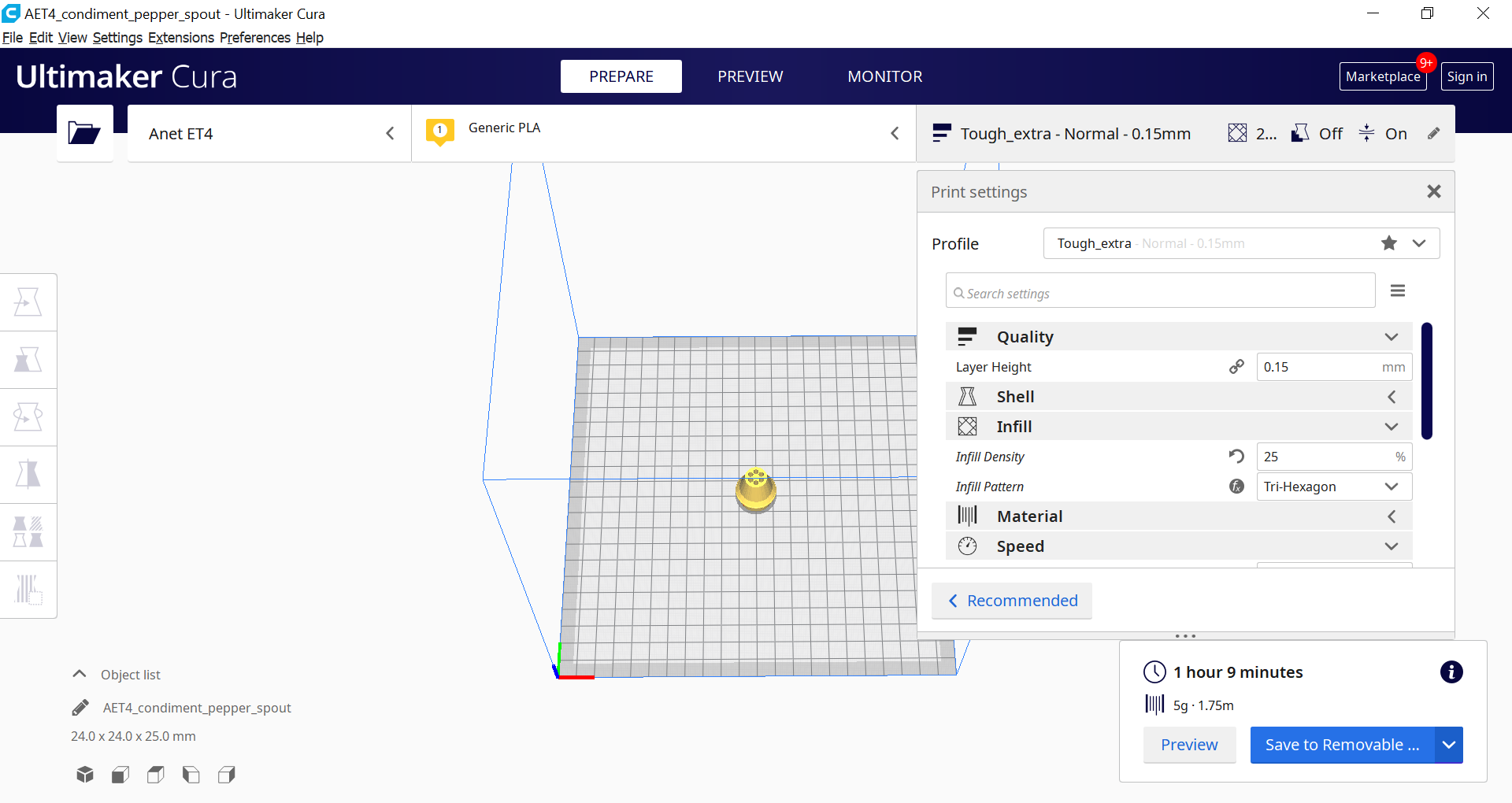
Task: Switch to right side view camera icon
Action: point(227,775)
